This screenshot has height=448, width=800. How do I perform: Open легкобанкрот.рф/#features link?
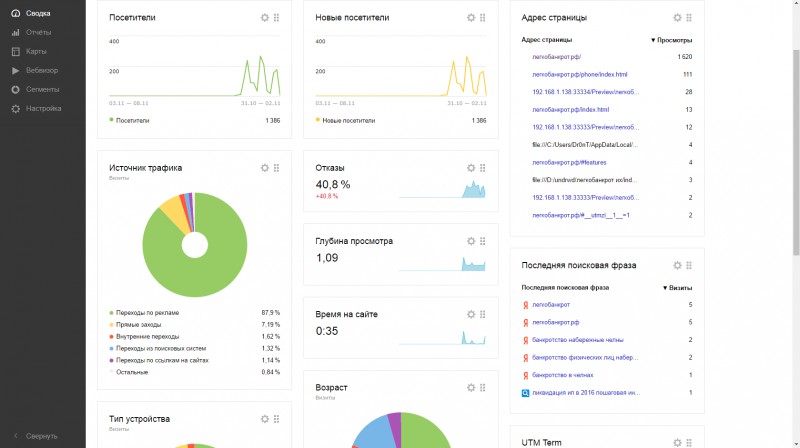coord(569,162)
